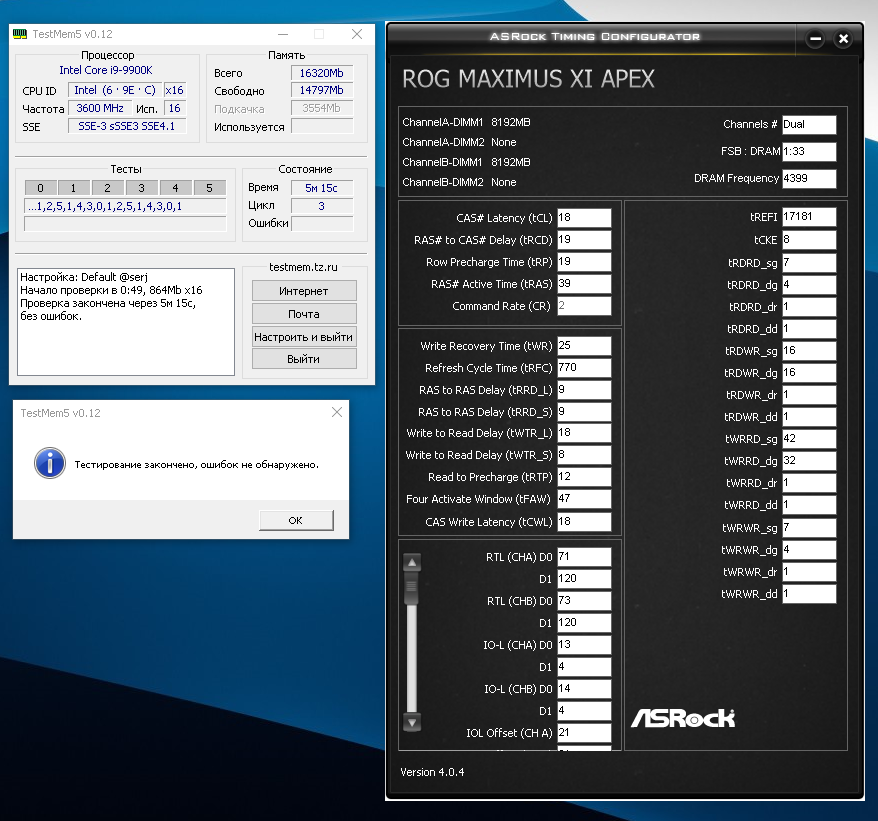Click scroll down arrow in RTL list
Viewport: 878px width, 821px height.
[x=412, y=722]
